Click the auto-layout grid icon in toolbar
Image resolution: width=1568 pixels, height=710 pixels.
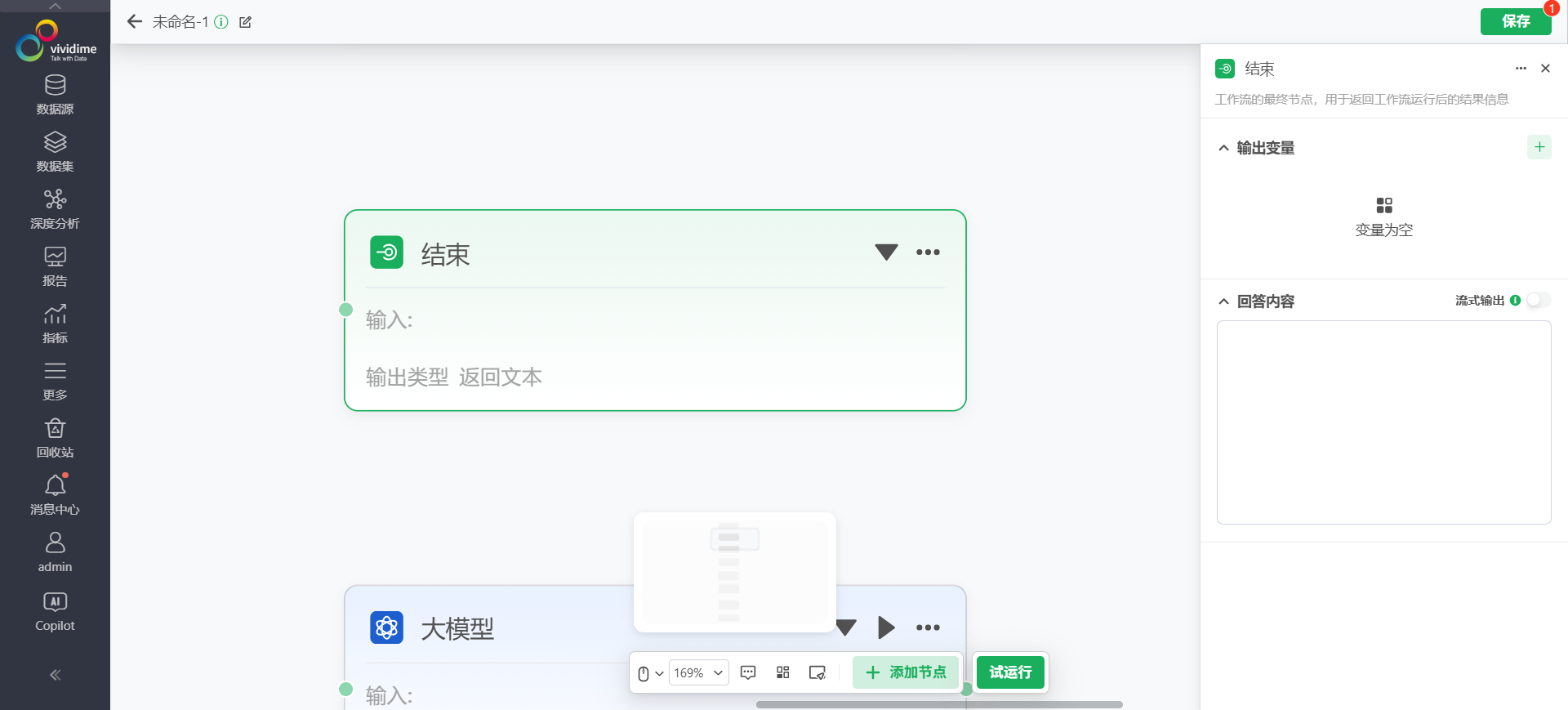pyautogui.click(x=782, y=672)
